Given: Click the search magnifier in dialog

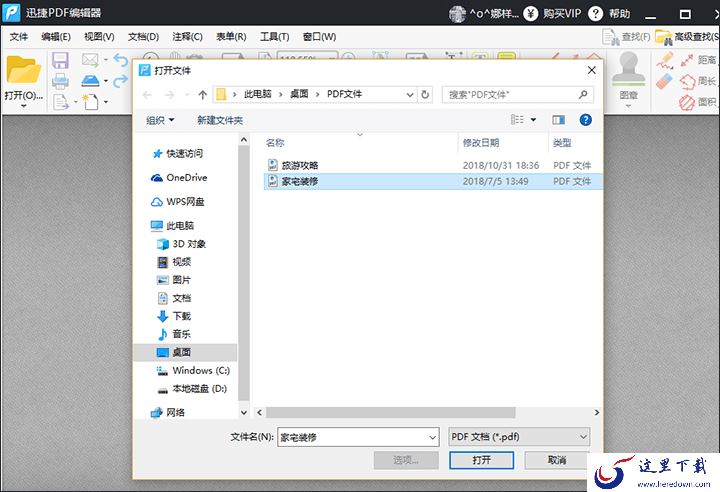Looking at the screenshot, I should (583, 95).
